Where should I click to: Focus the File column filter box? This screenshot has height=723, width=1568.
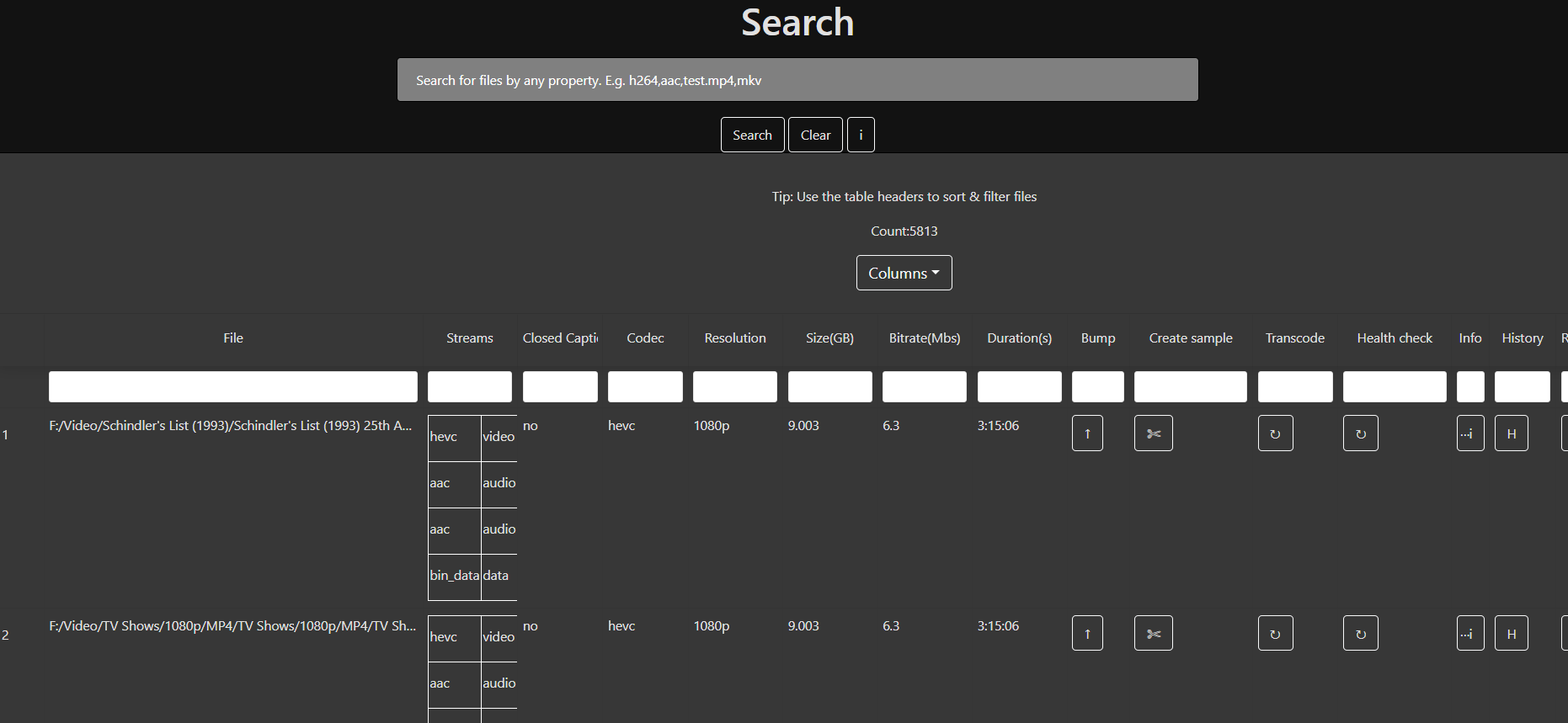(233, 386)
